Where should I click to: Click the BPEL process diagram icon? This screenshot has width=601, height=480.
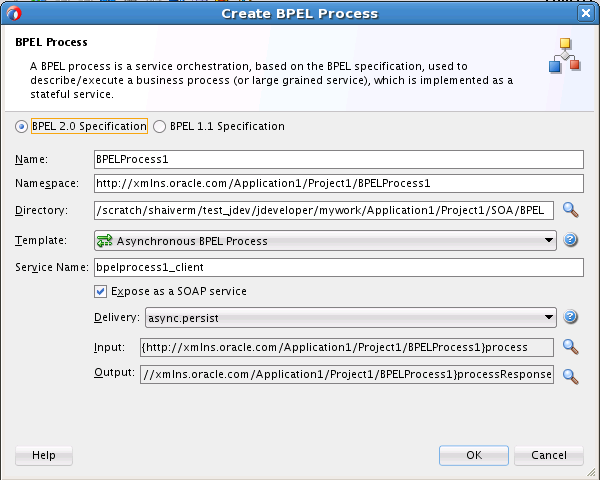click(565, 55)
